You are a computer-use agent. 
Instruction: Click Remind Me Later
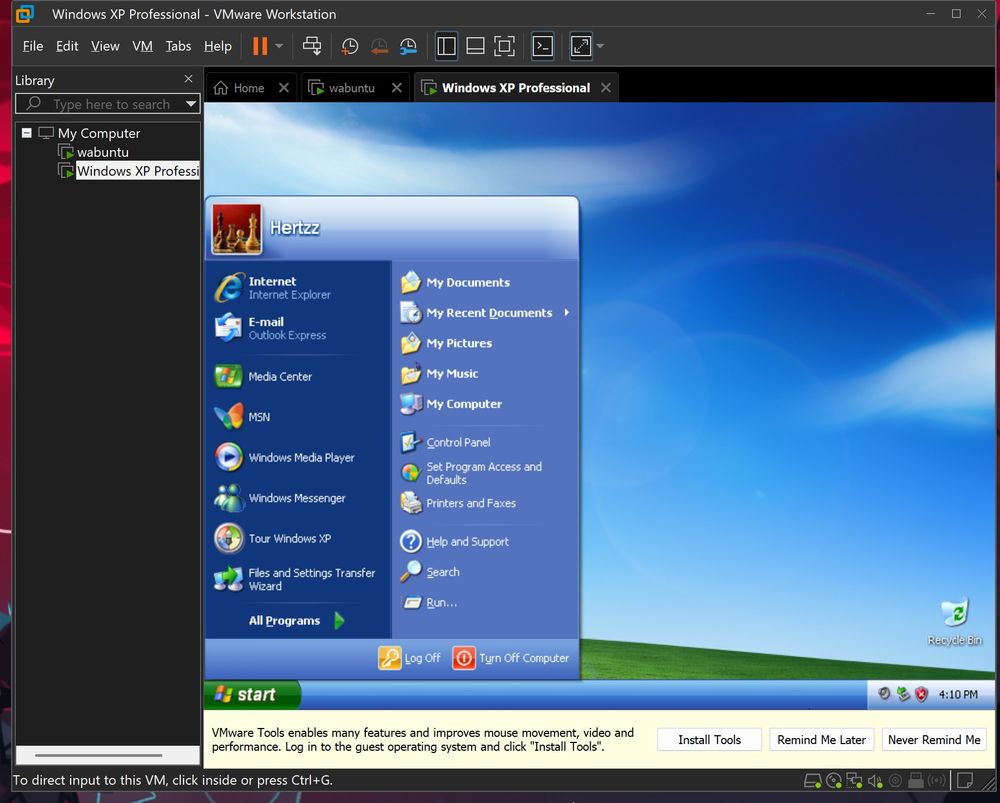click(x=821, y=740)
